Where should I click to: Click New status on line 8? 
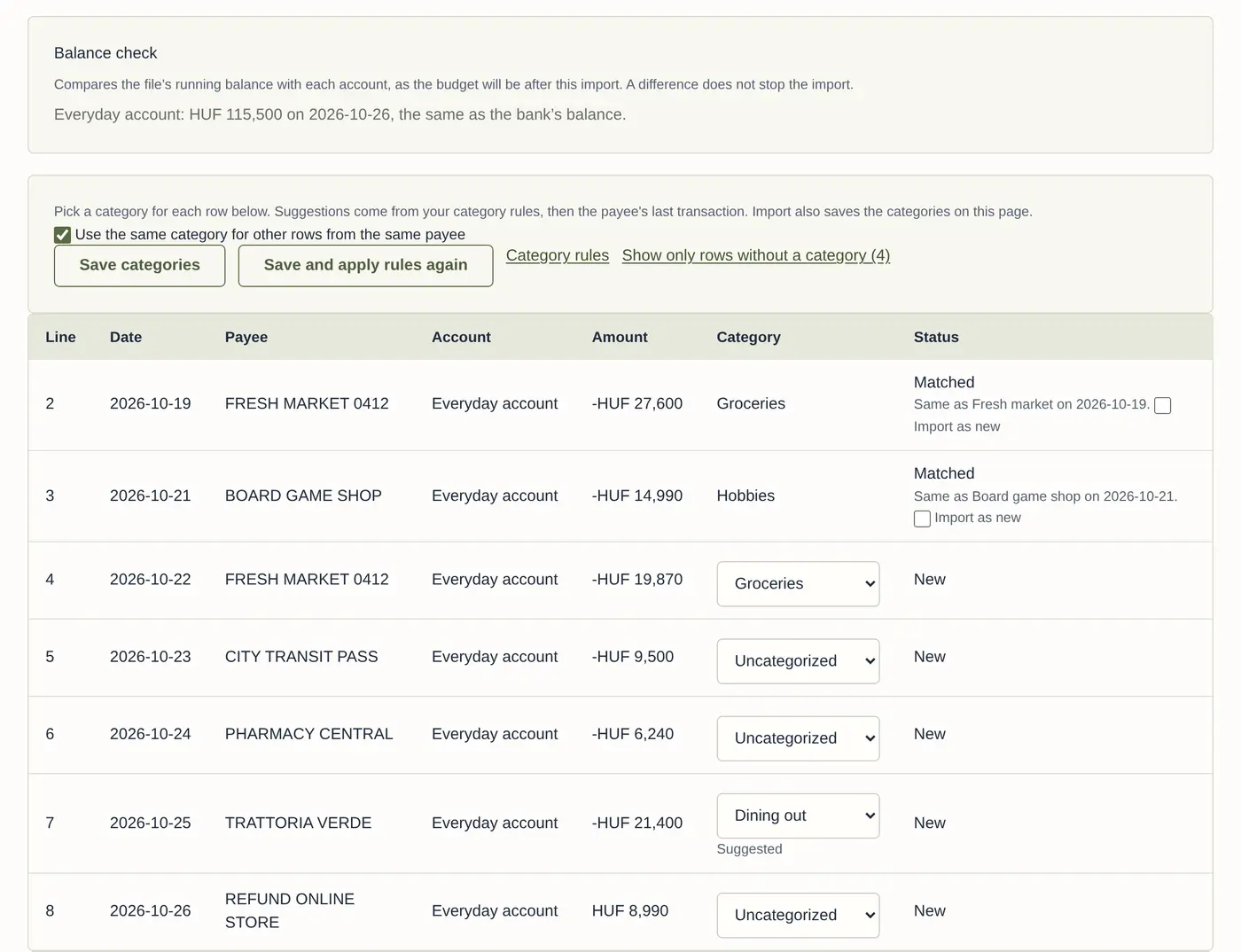coord(930,910)
